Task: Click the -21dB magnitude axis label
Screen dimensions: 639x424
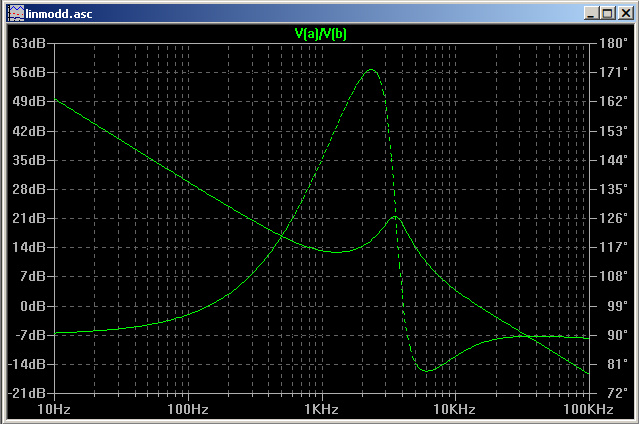Action: click(x=26, y=393)
